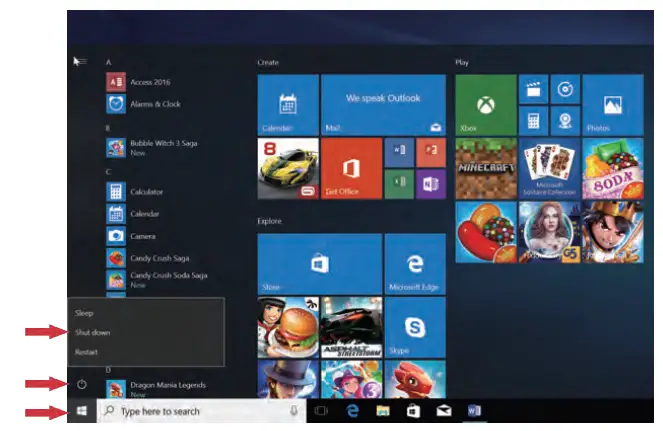Switch to Word on the taskbar
This screenshot has width=663, height=431.
point(474,411)
